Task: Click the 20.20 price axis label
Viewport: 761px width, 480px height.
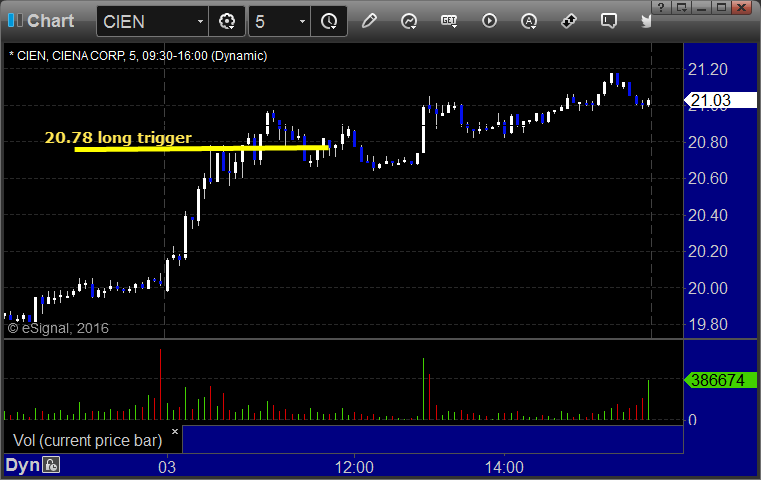Action: [x=708, y=251]
